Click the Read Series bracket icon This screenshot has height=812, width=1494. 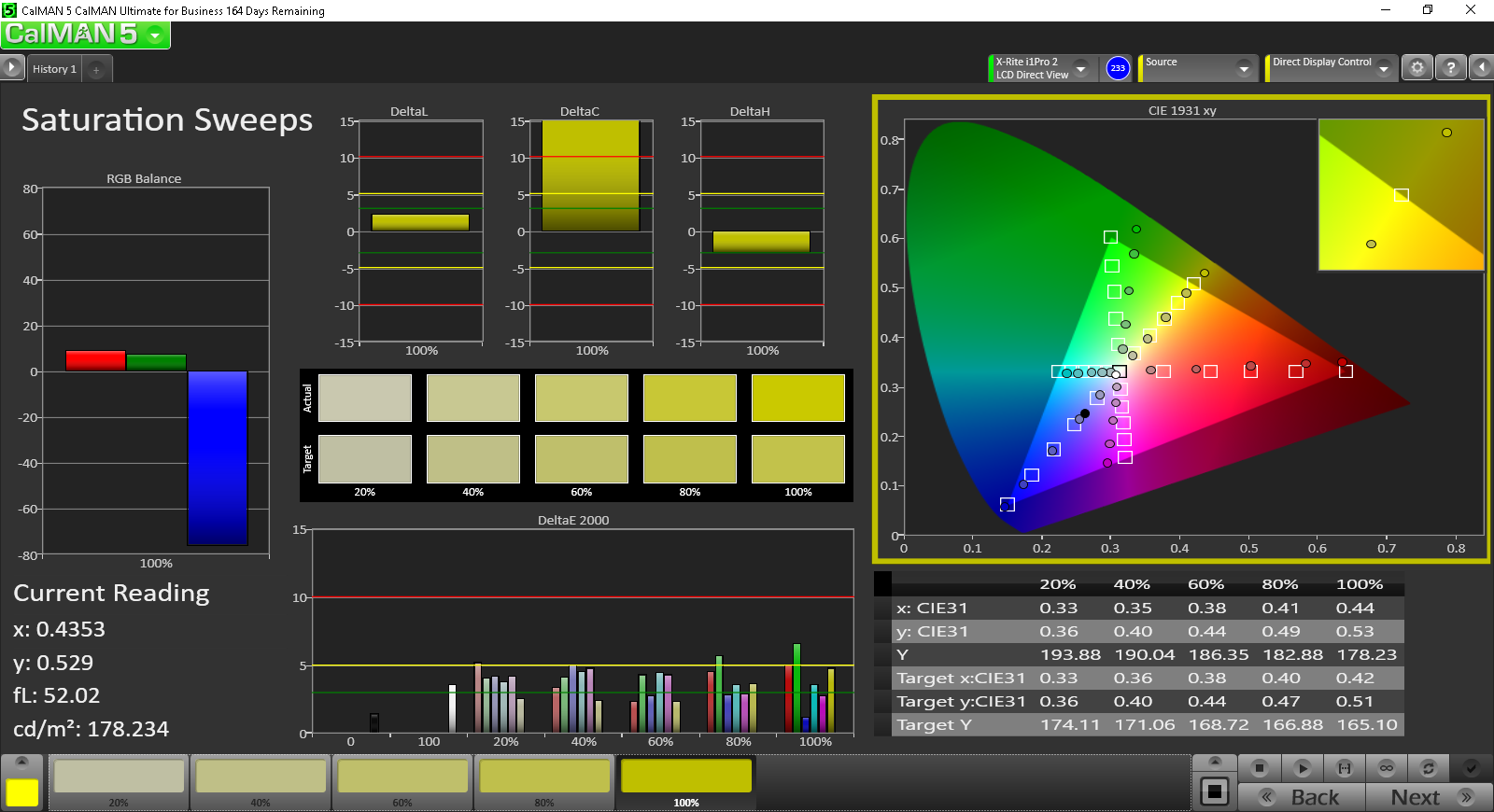pos(1344,768)
